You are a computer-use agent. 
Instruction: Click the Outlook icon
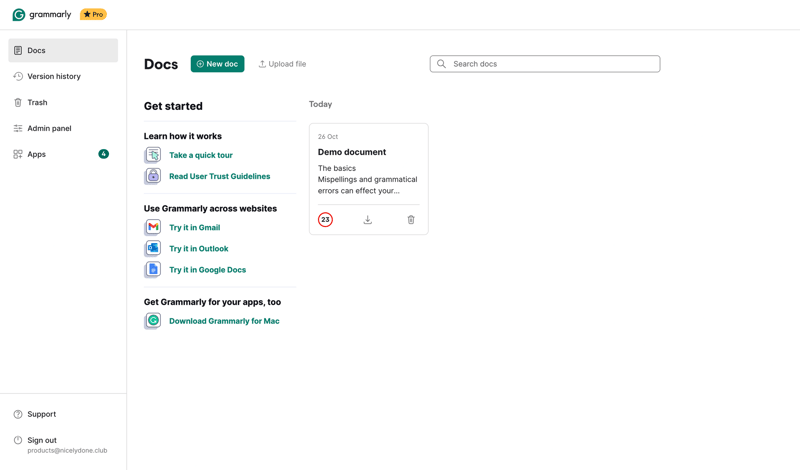(153, 248)
